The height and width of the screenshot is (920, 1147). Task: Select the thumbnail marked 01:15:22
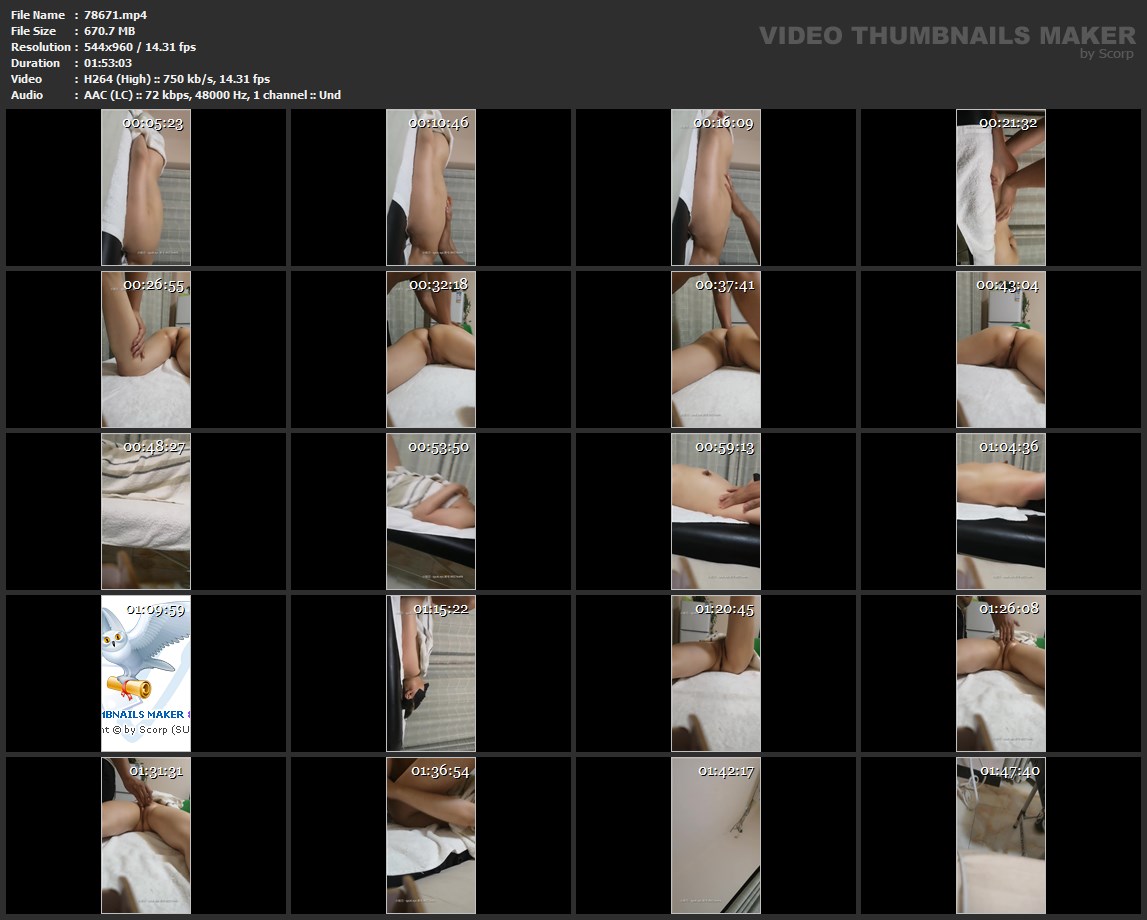431,674
